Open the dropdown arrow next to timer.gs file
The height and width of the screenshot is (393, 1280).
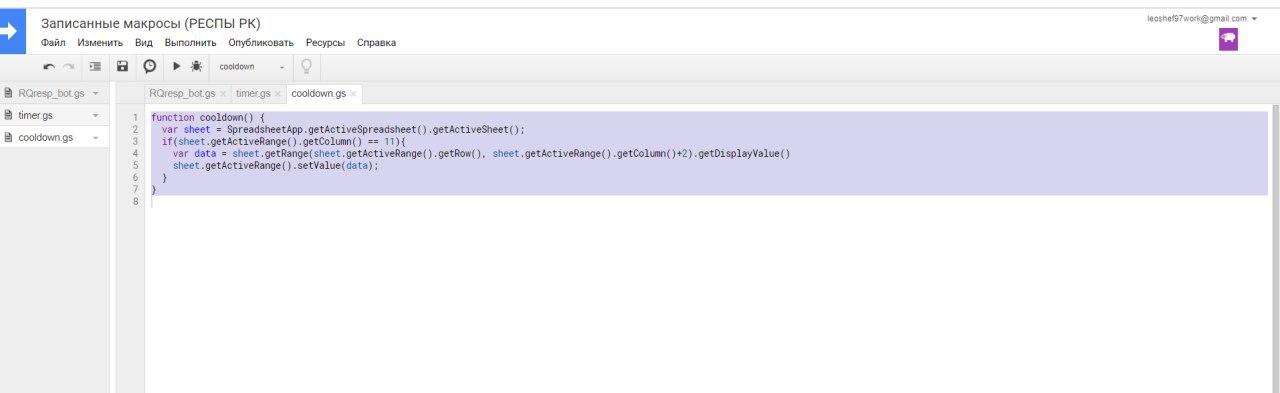pyautogui.click(x=95, y=115)
